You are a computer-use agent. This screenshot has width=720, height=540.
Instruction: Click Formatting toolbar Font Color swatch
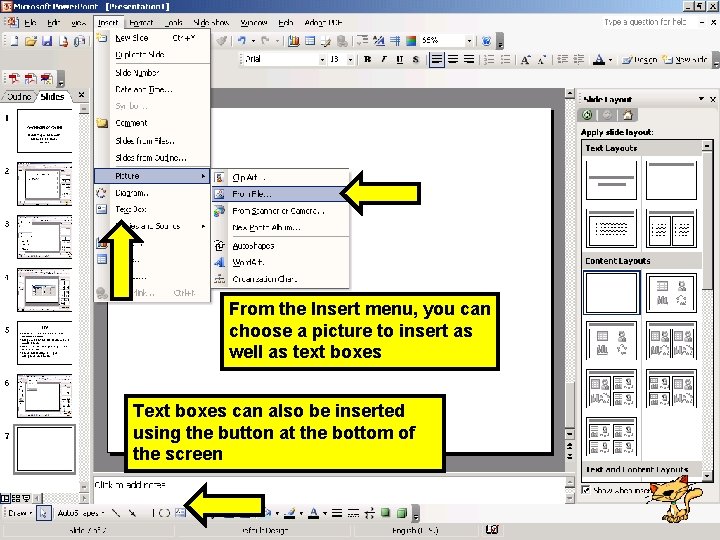(599, 59)
